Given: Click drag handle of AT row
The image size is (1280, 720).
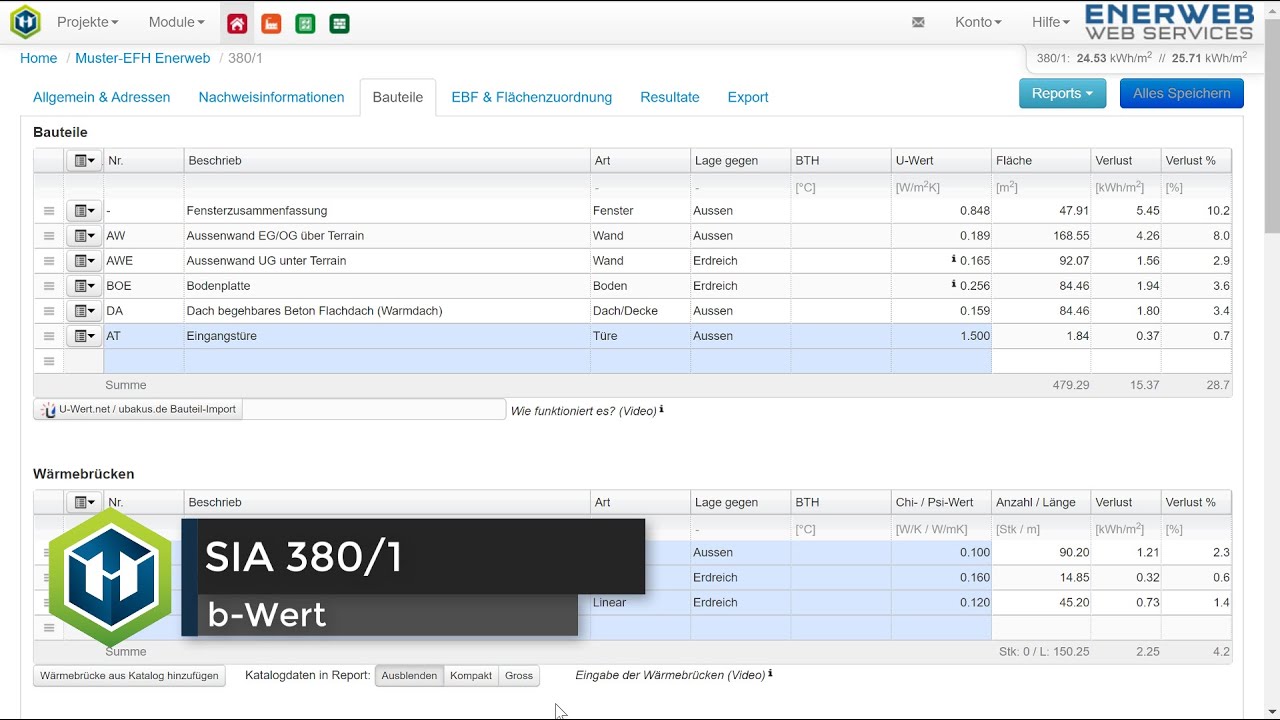Looking at the screenshot, I should tap(48, 336).
